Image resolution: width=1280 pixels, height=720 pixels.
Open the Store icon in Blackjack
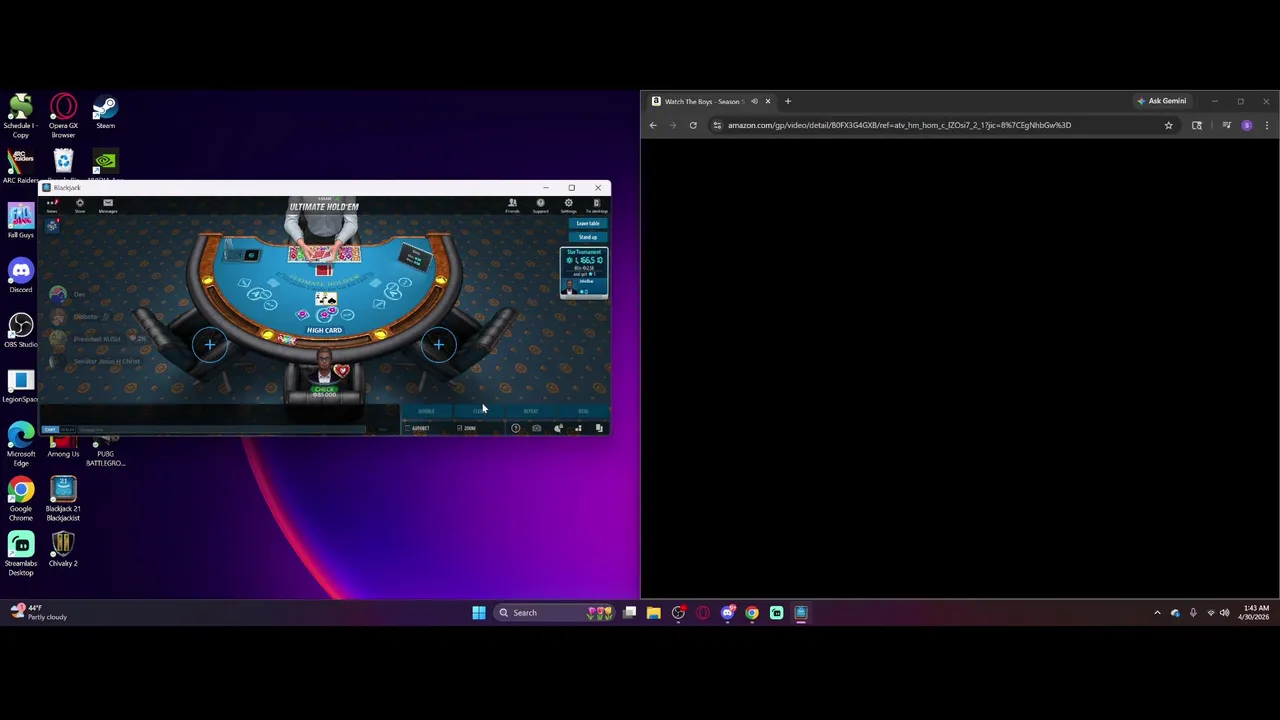(80, 205)
